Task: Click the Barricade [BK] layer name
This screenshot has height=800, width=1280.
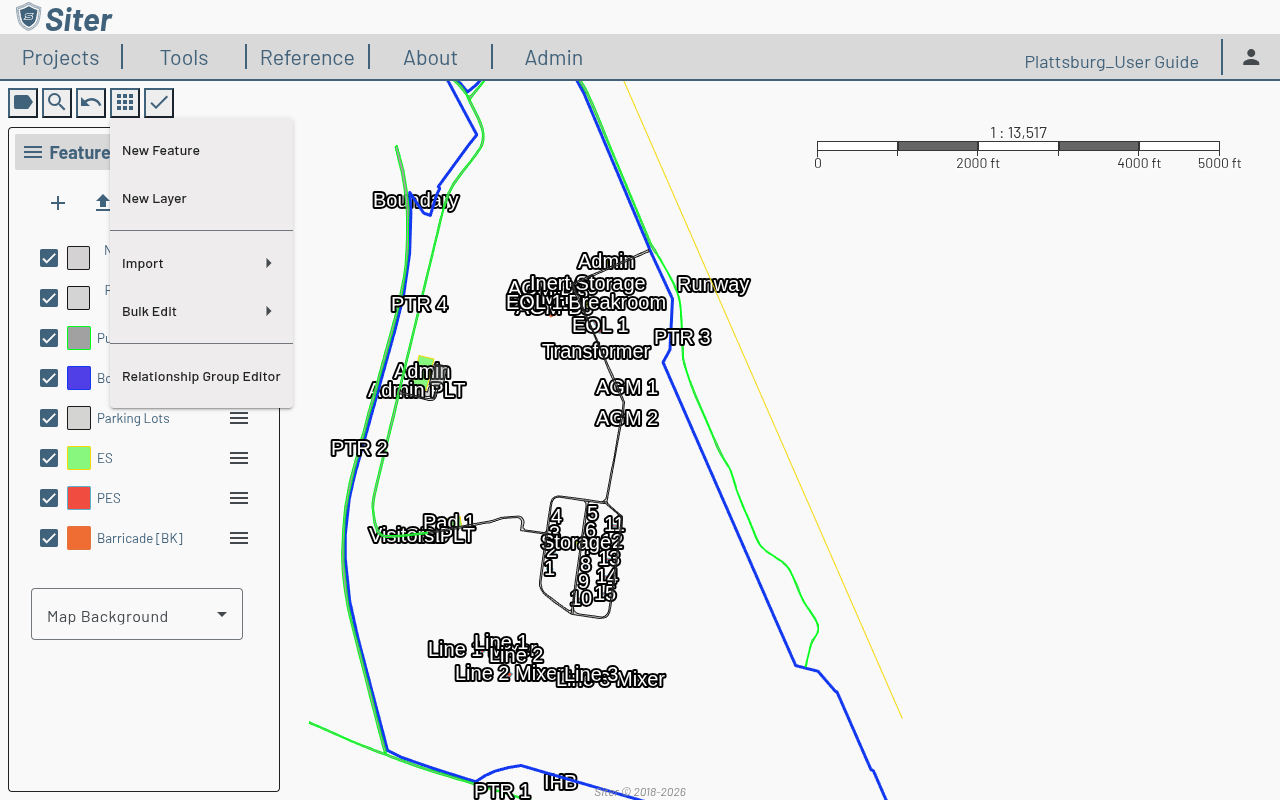Action: click(140, 538)
